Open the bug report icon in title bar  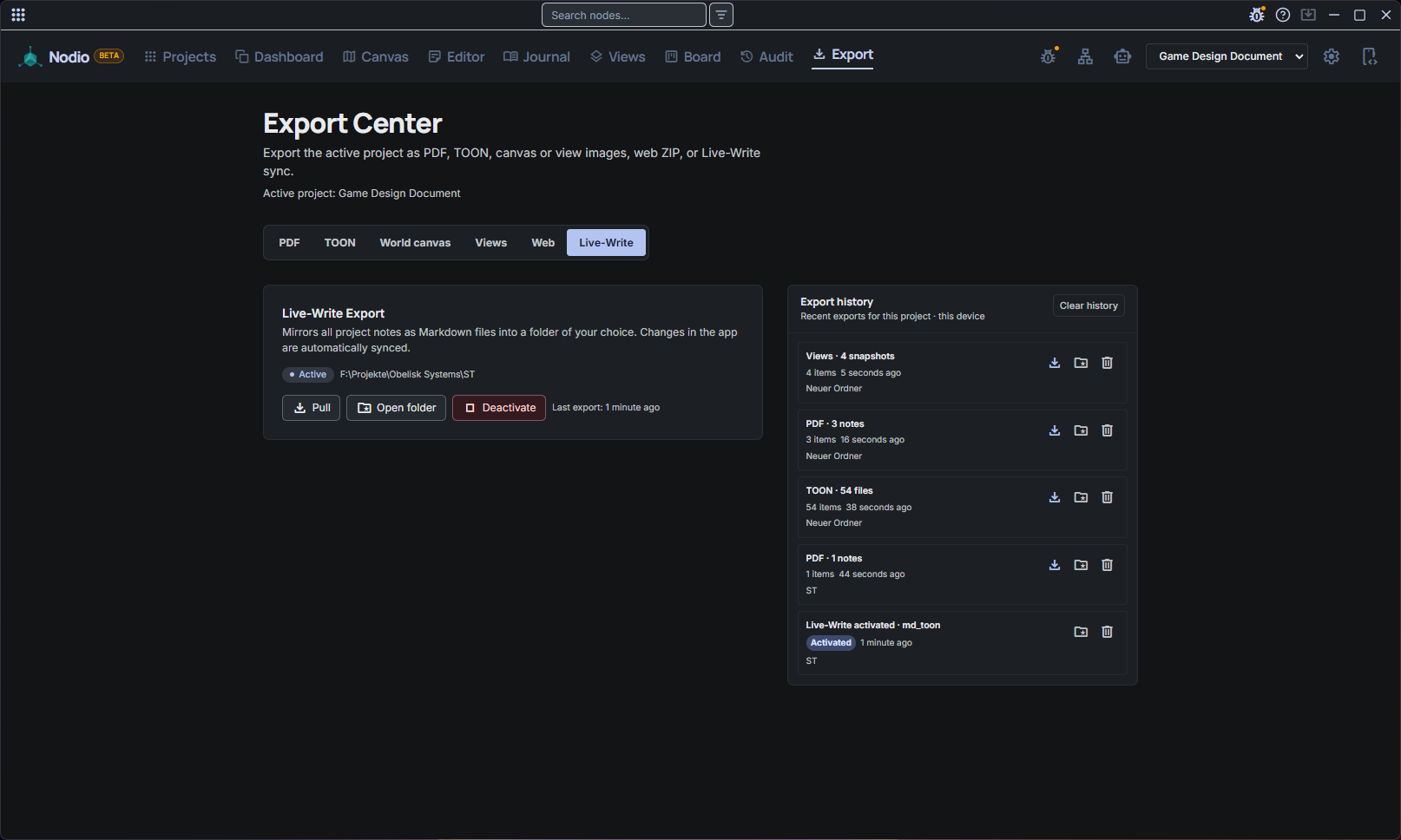(1257, 15)
